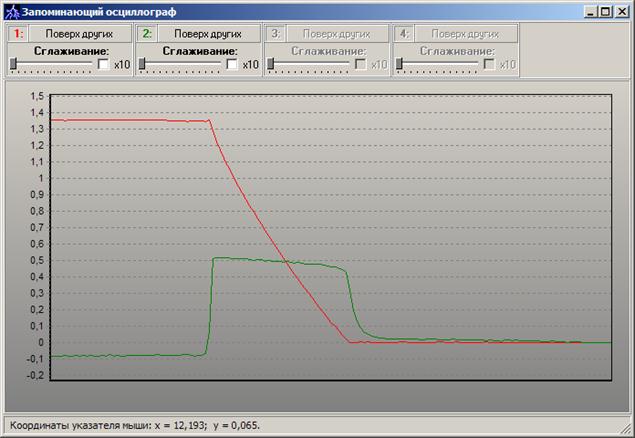The image size is (635, 438).
Task: Click the 'Сглаживание:' label of channel 2
Action: [200, 51]
